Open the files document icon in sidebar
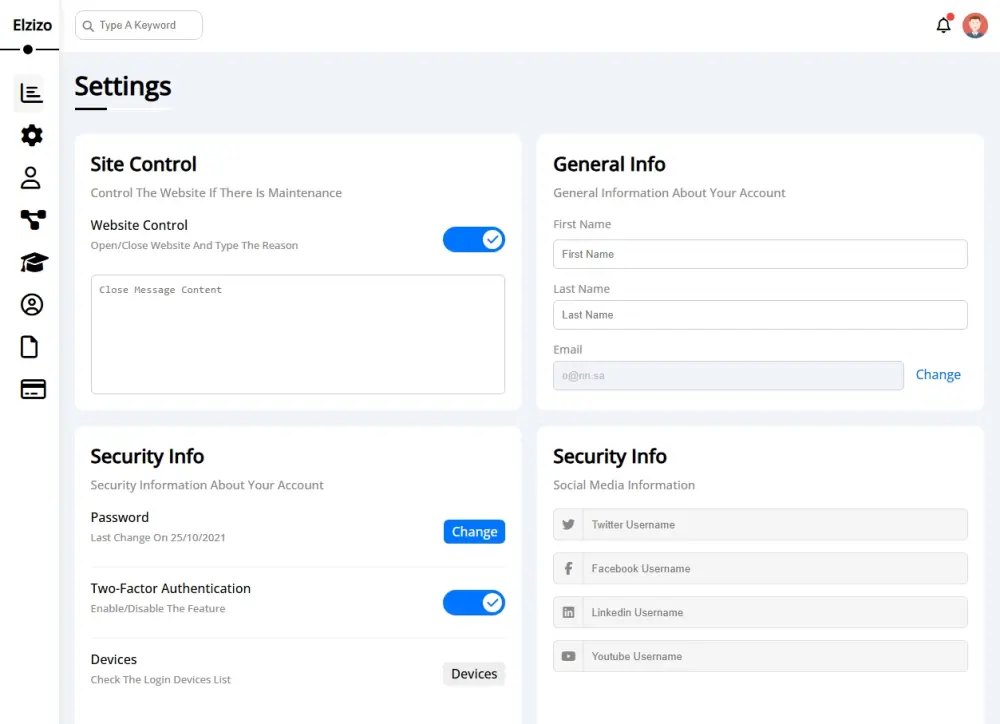 coord(30,347)
